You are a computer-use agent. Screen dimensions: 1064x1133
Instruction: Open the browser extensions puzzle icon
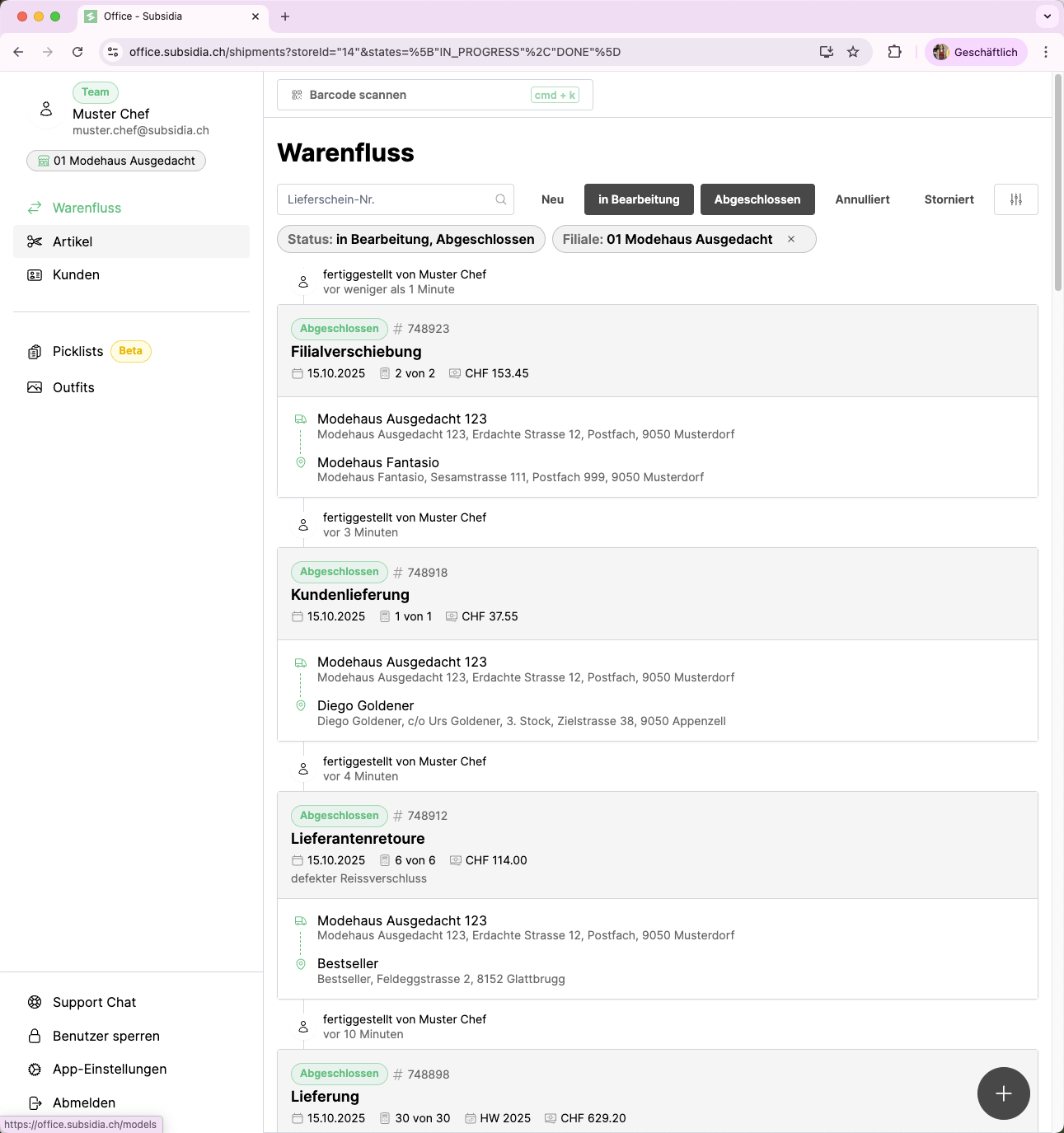point(894,52)
